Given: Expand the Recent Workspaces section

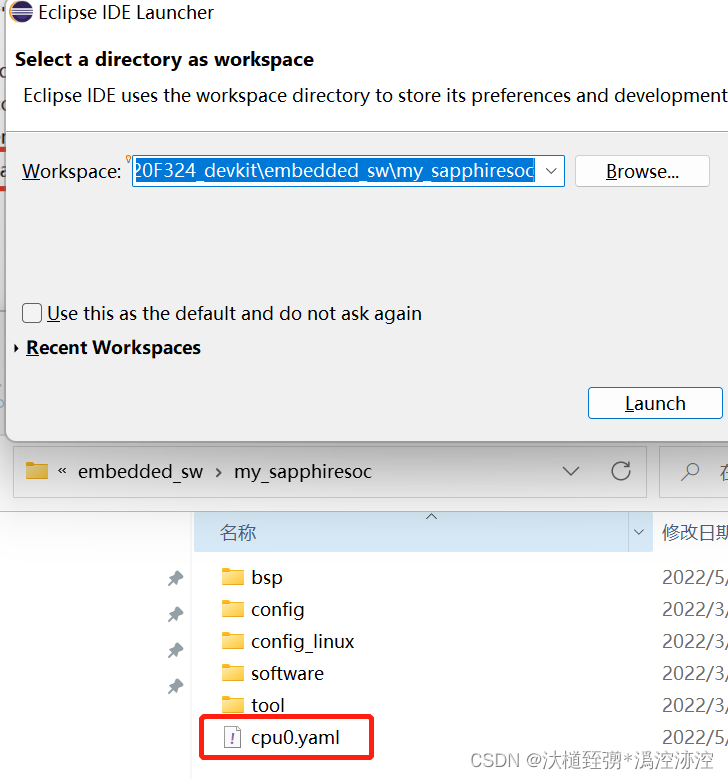Looking at the screenshot, I should click(16, 348).
